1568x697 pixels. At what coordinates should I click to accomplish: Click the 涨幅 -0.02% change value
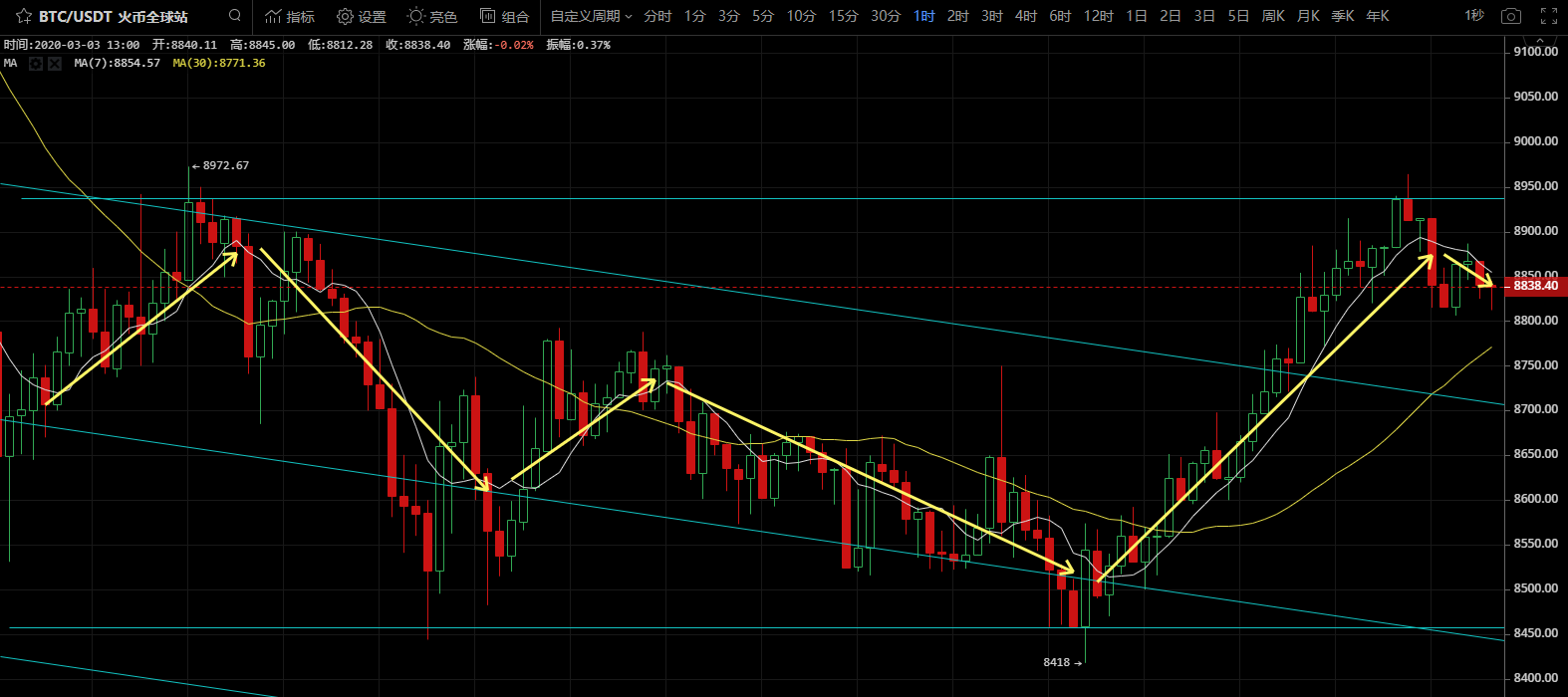pyautogui.click(x=498, y=45)
